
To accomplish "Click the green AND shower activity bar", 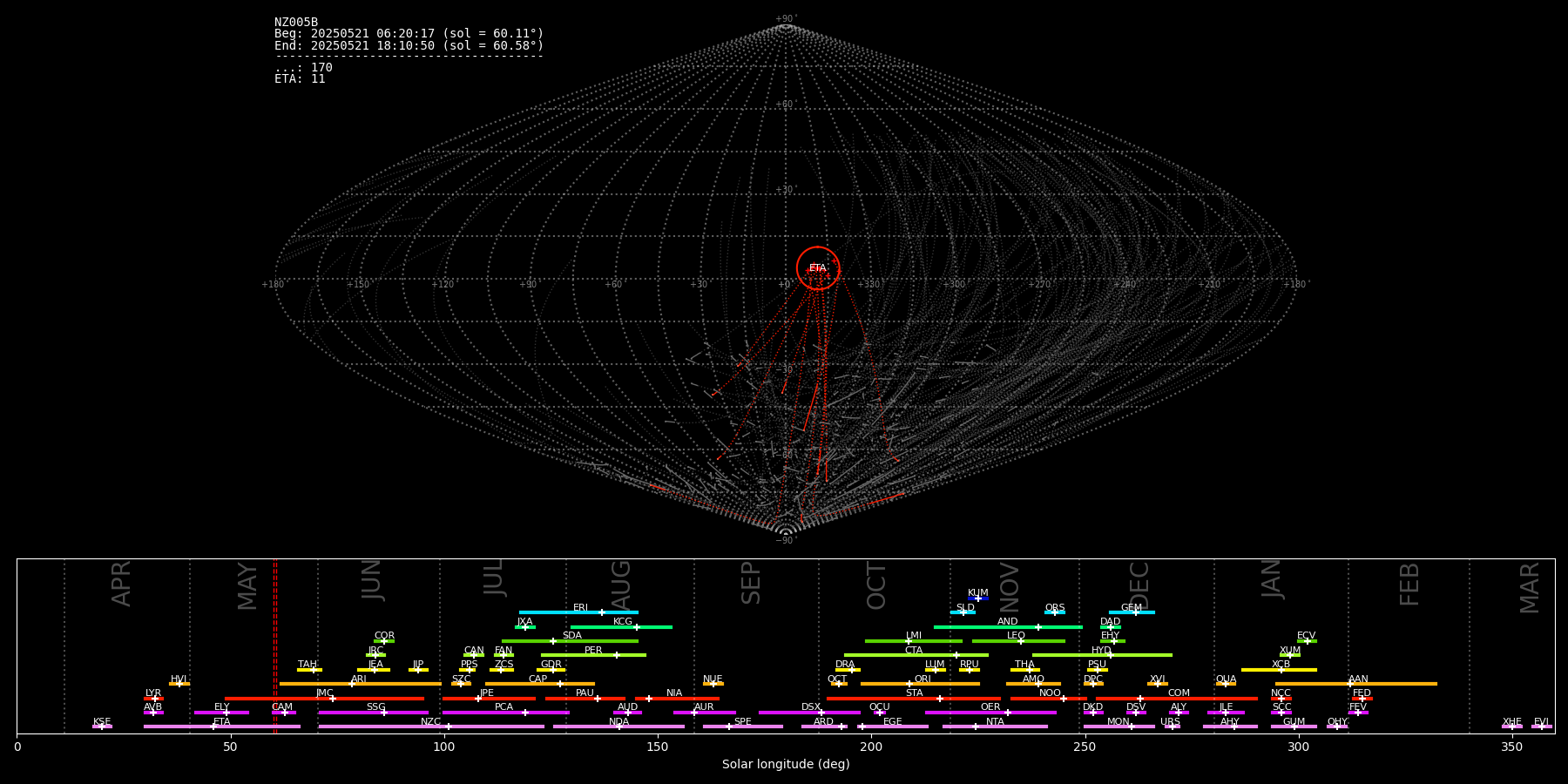I will click(x=1008, y=627).
